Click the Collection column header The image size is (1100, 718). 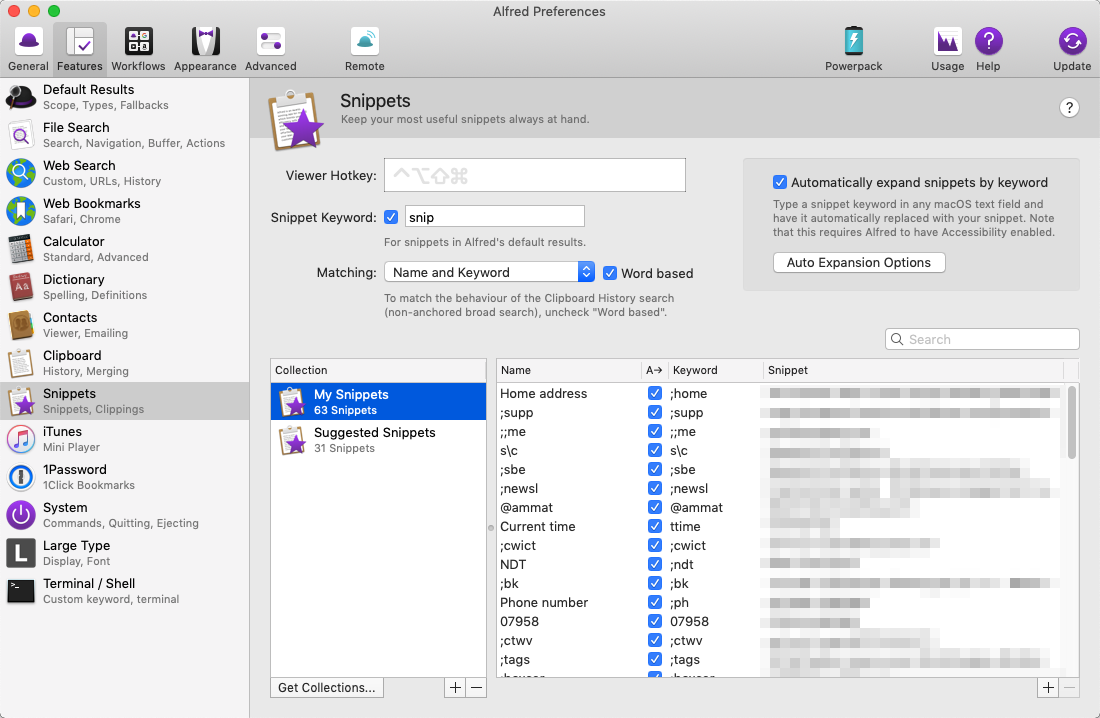point(378,370)
